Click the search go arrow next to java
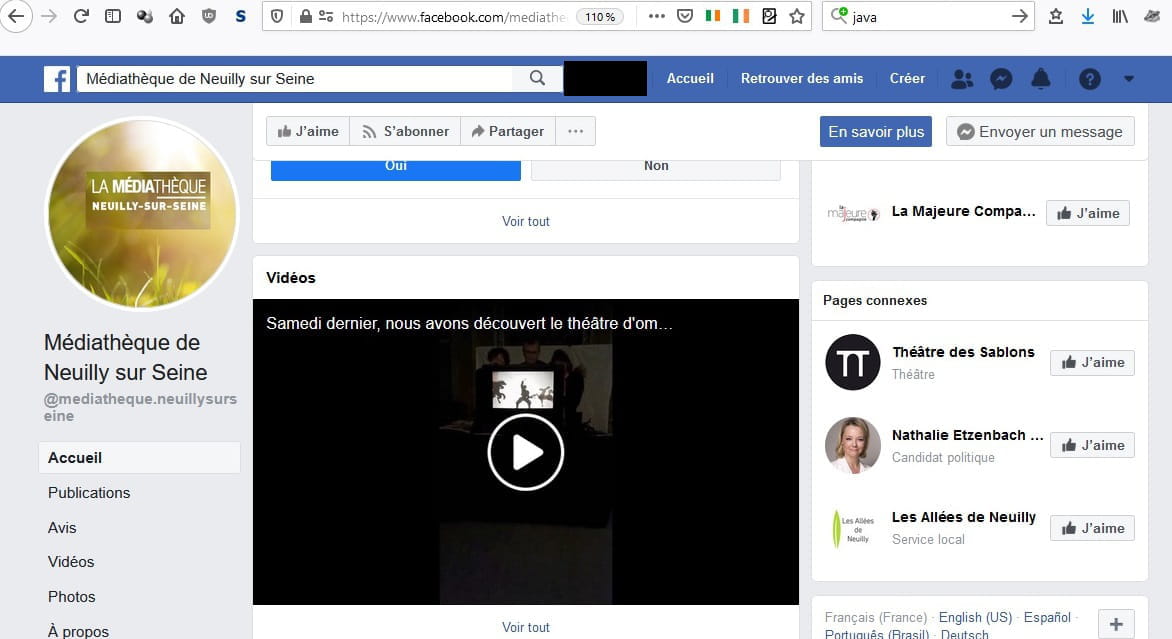1172x639 pixels. (x=1020, y=16)
